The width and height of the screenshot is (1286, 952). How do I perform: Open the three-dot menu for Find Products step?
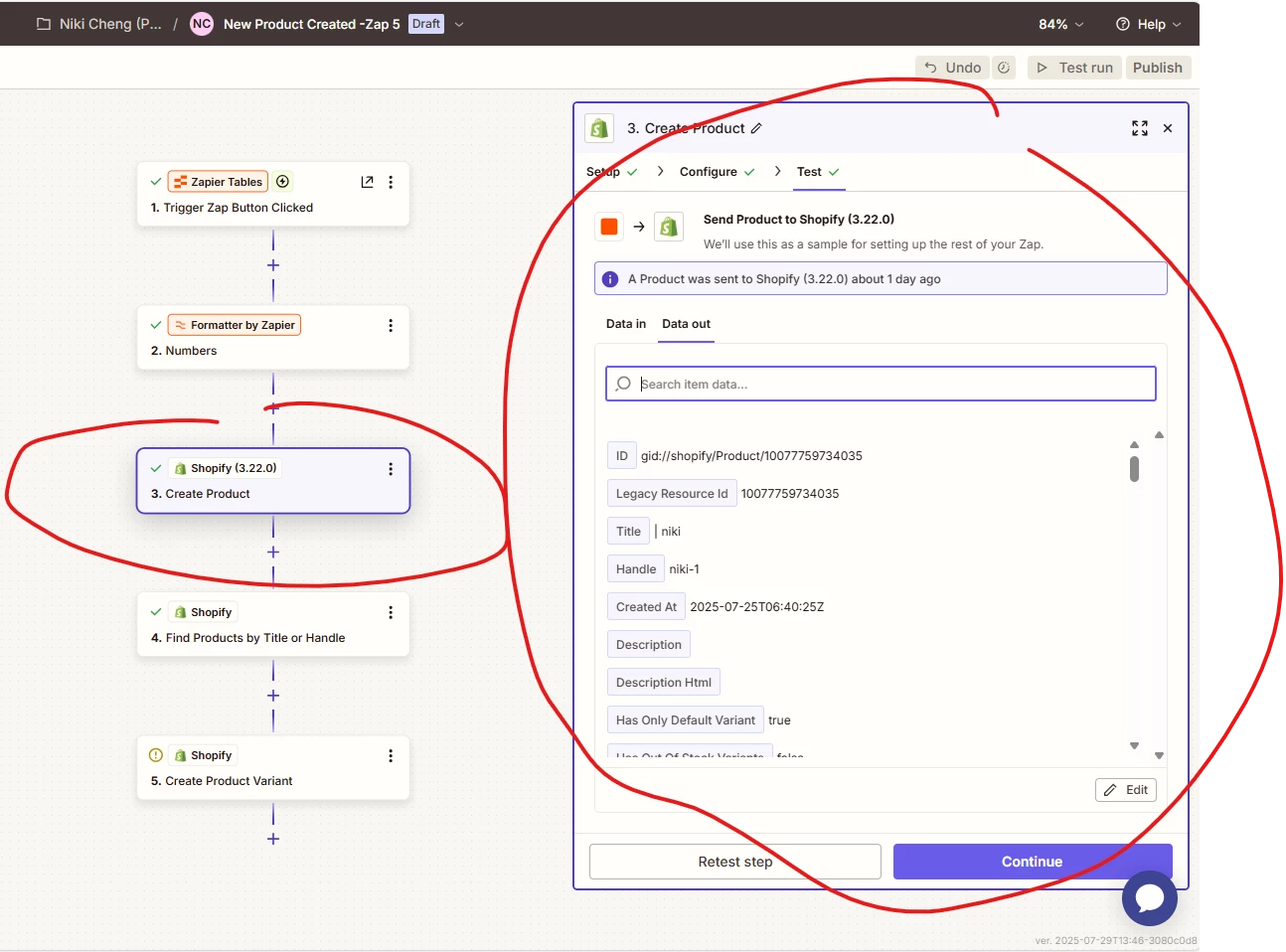[391, 612]
